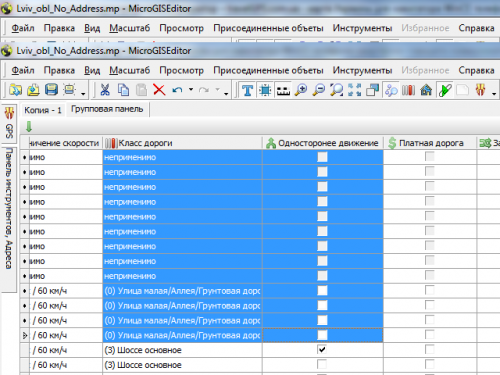Click the speed cell in the last Шоссе основное row
Image resolution: width=500 pixels, height=375 pixels.
(x=65, y=365)
